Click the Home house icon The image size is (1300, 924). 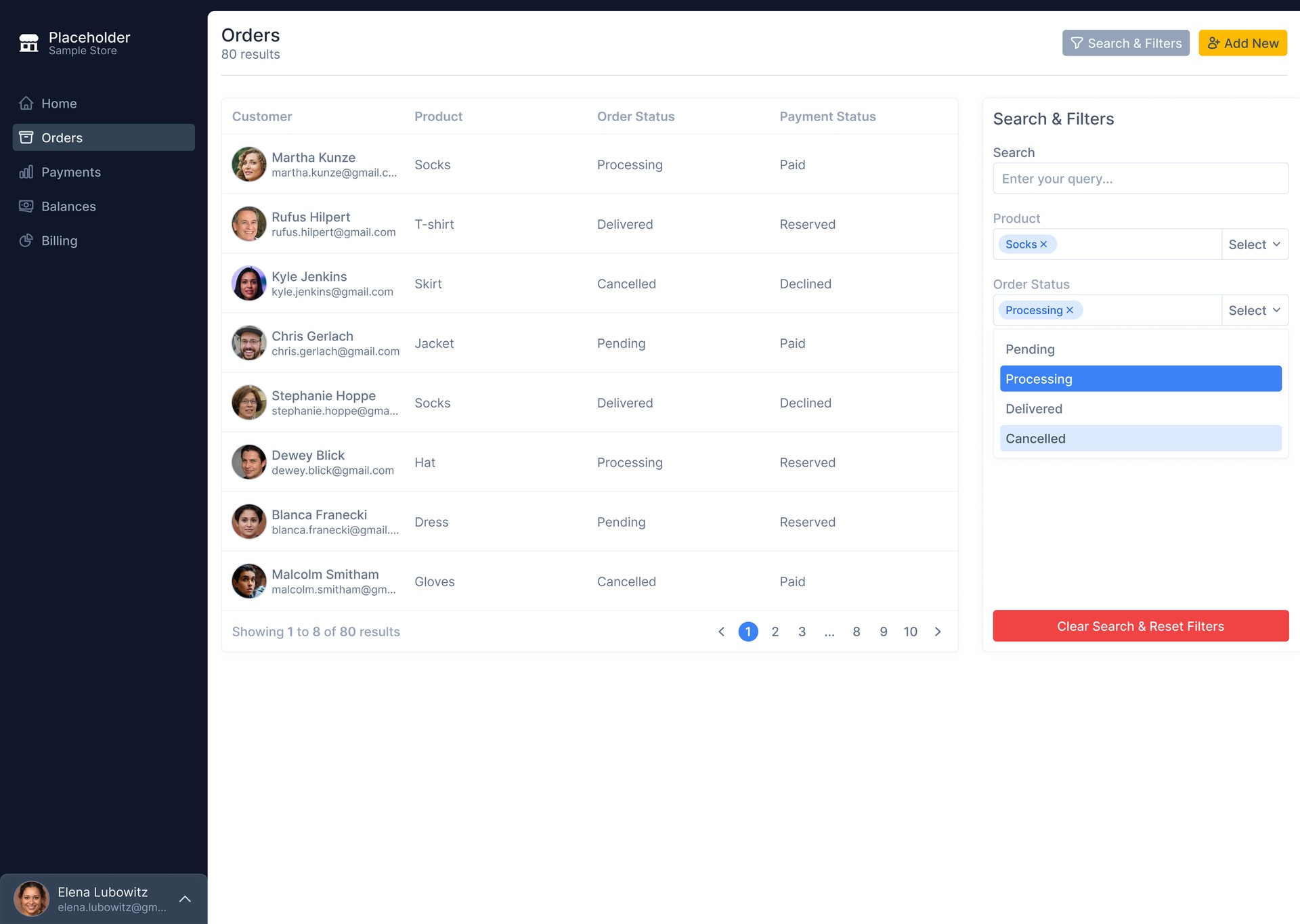click(x=26, y=104)
